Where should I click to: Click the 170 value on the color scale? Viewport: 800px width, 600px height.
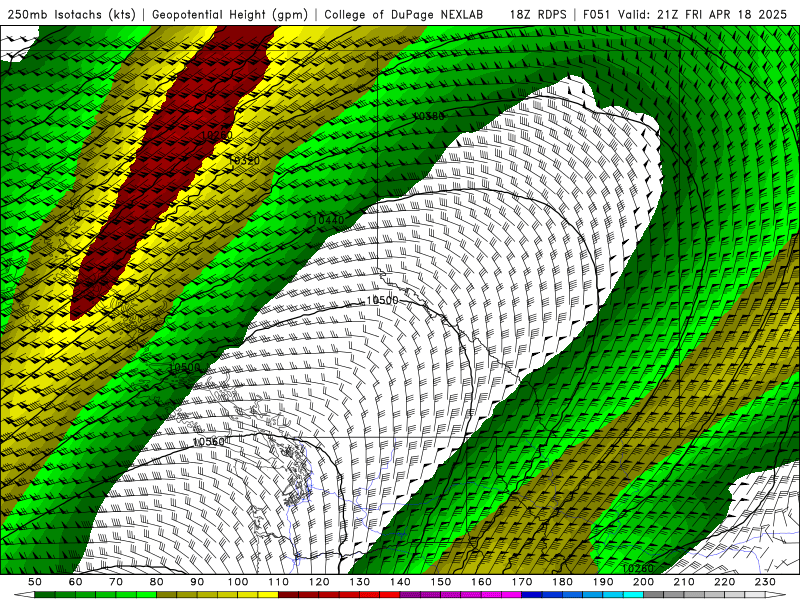521,582
